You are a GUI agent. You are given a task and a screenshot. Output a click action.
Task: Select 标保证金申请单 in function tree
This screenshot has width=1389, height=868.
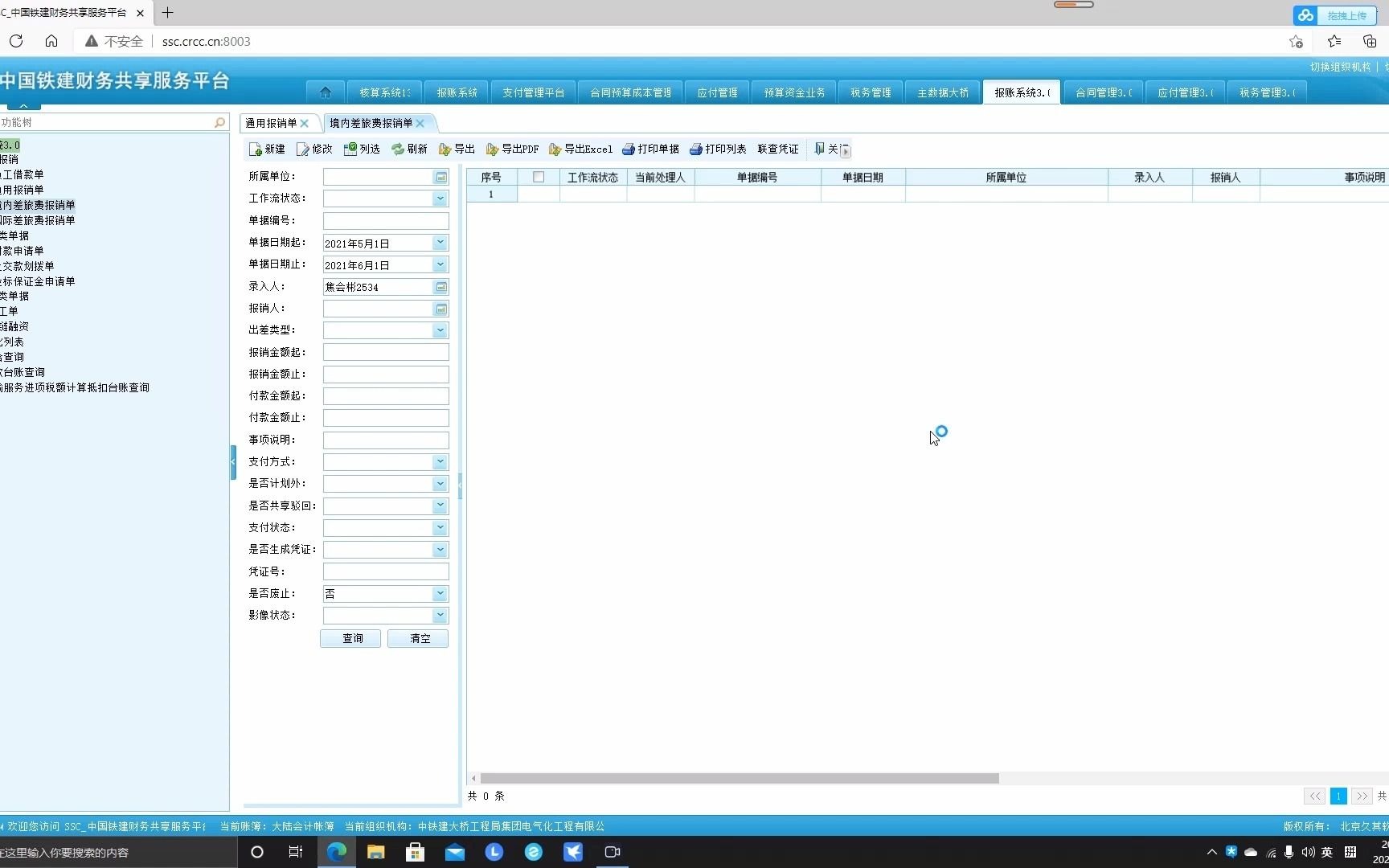38,281
